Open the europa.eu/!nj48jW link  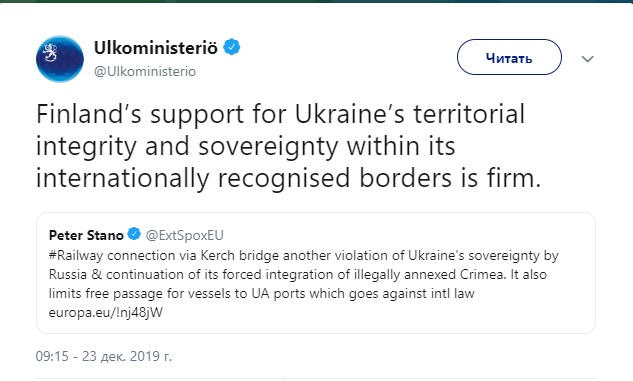(x=106, y=312)
